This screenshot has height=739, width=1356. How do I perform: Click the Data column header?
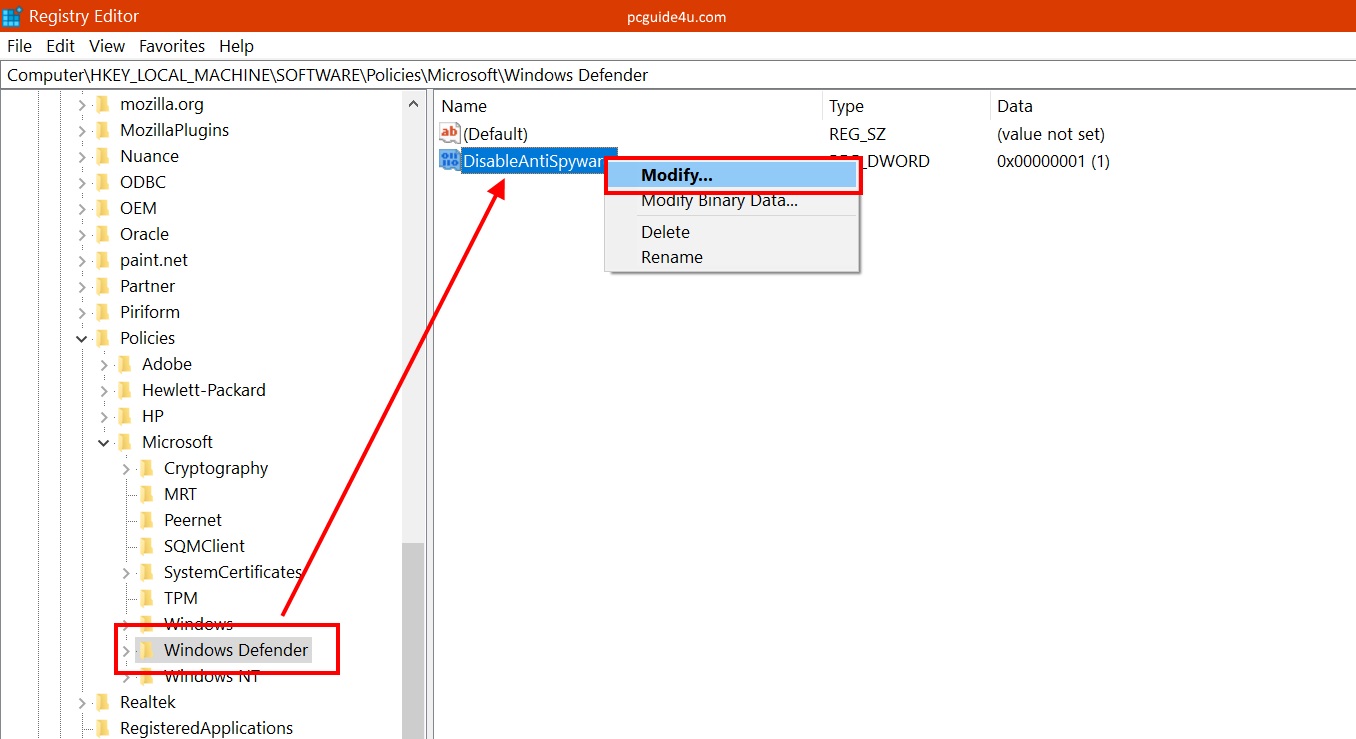coord(1014,106)
